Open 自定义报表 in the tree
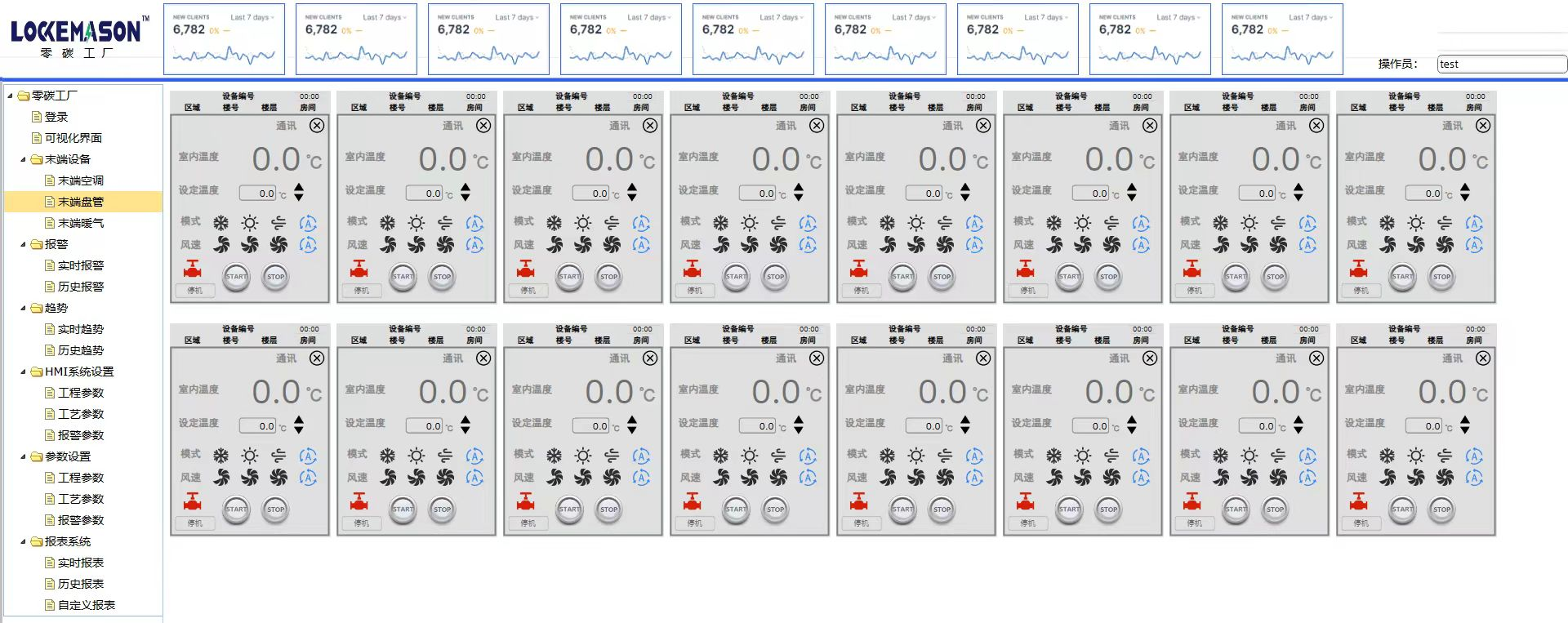Screen dimensions: 1568x623 [87, 605]
